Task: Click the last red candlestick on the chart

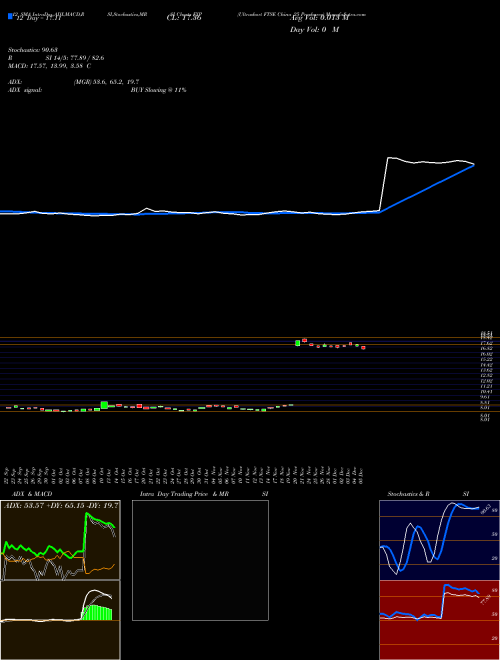Action: (363, 348)
